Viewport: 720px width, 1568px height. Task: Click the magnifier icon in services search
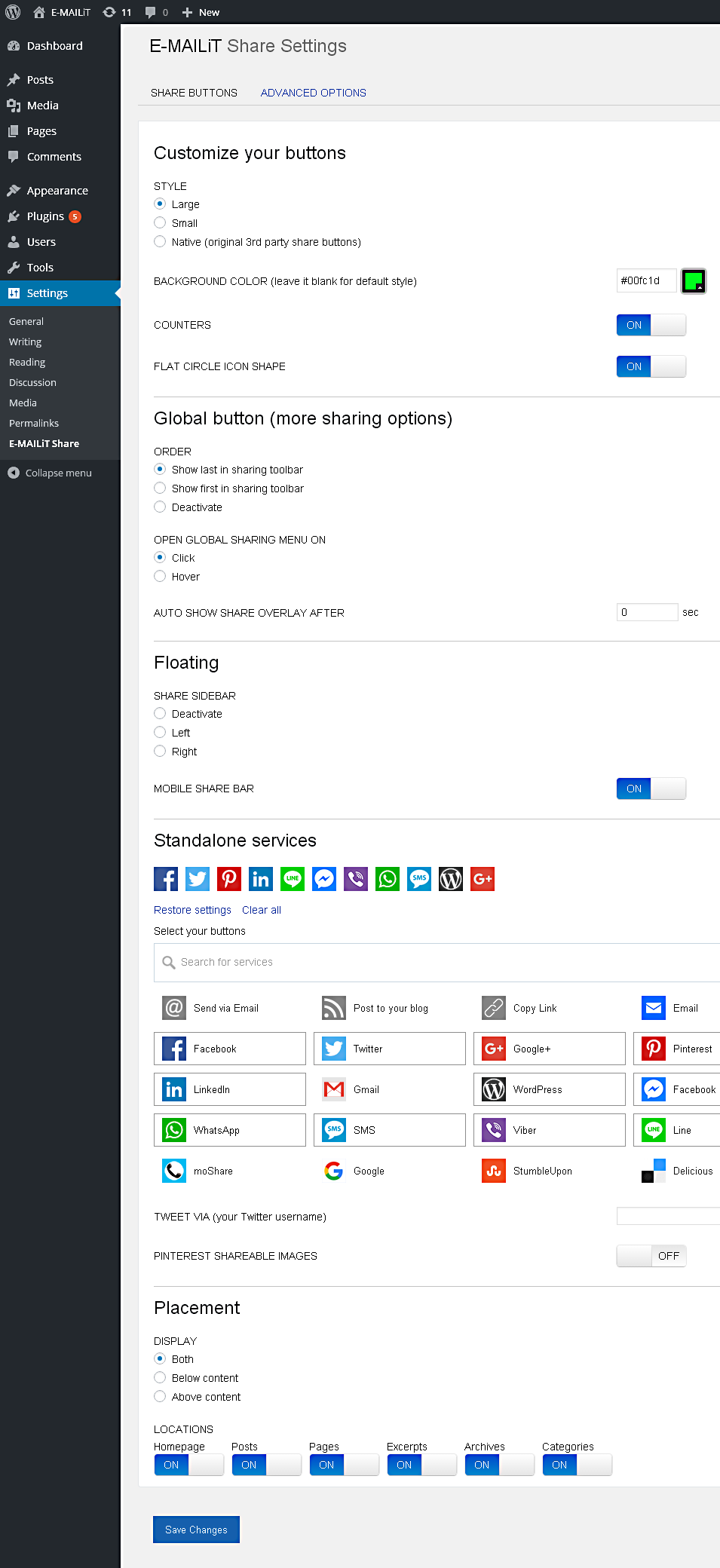tap(169, 963)
